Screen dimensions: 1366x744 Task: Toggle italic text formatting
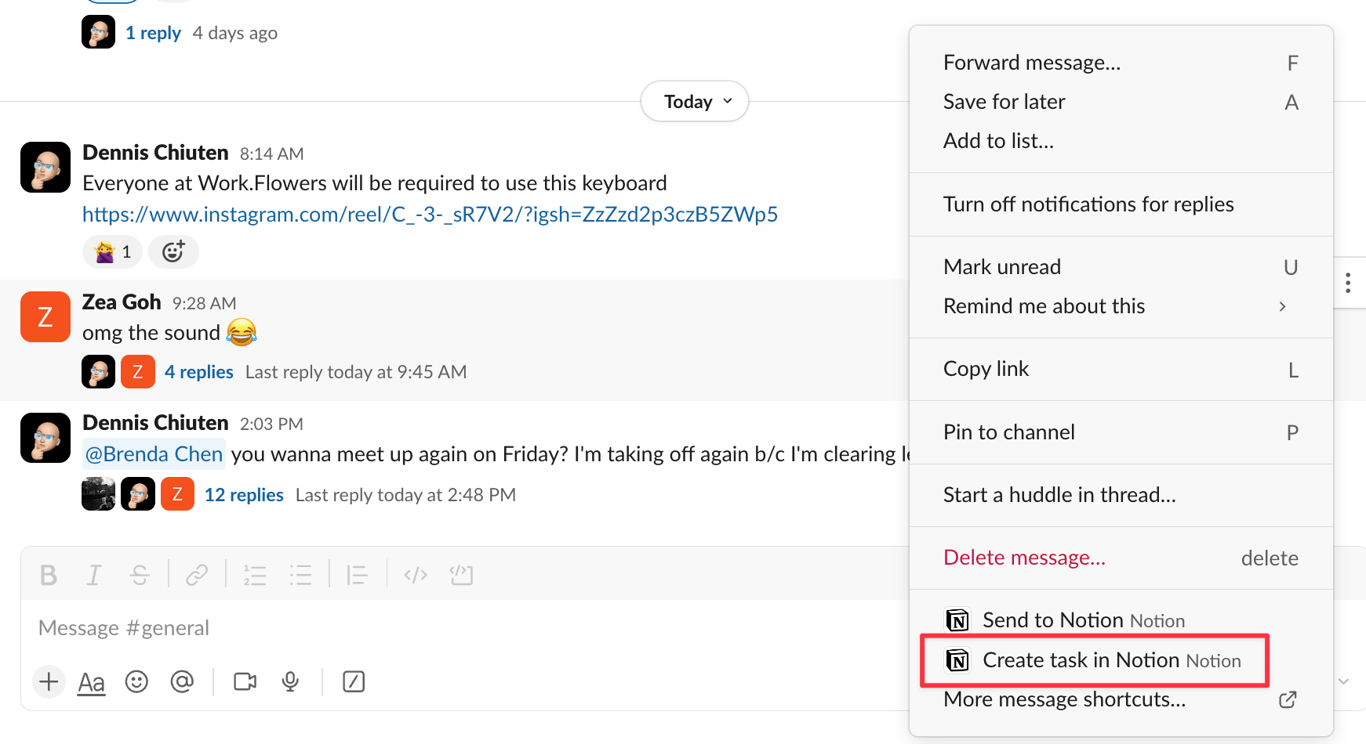(x=94, y=575)
